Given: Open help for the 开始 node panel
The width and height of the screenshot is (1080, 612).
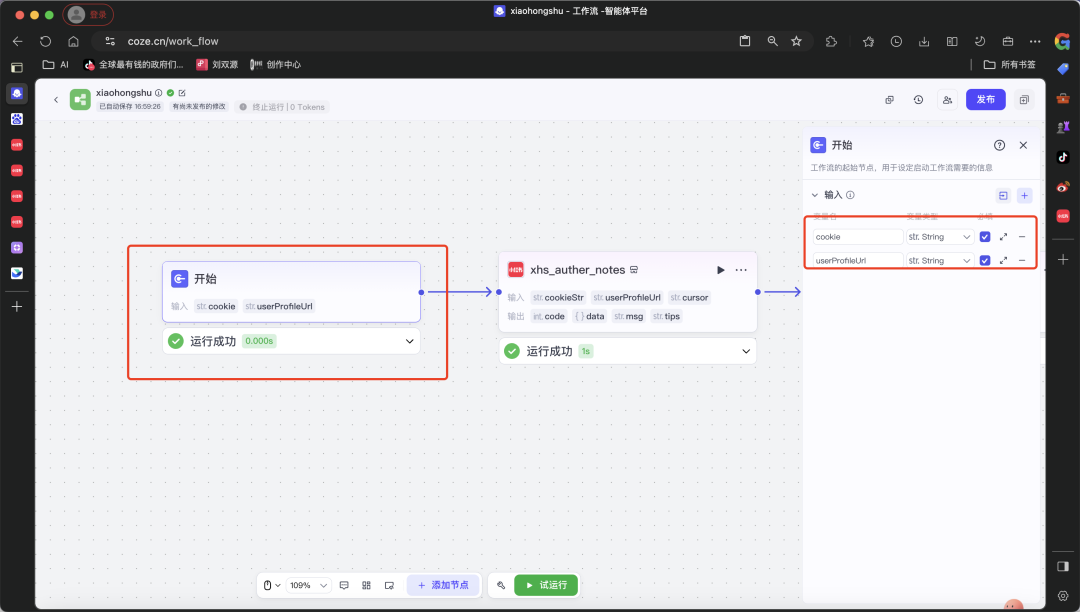Looking at the screenshot, I should [999, 145].
